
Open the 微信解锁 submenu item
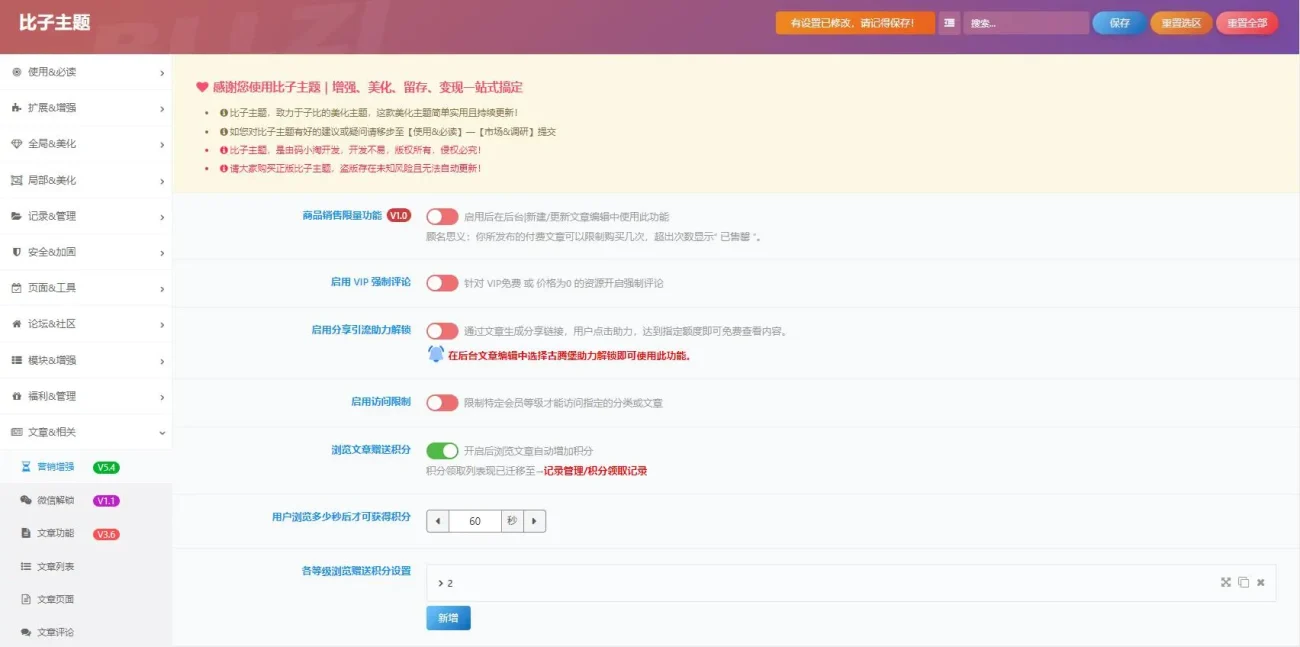pos(86,500)
